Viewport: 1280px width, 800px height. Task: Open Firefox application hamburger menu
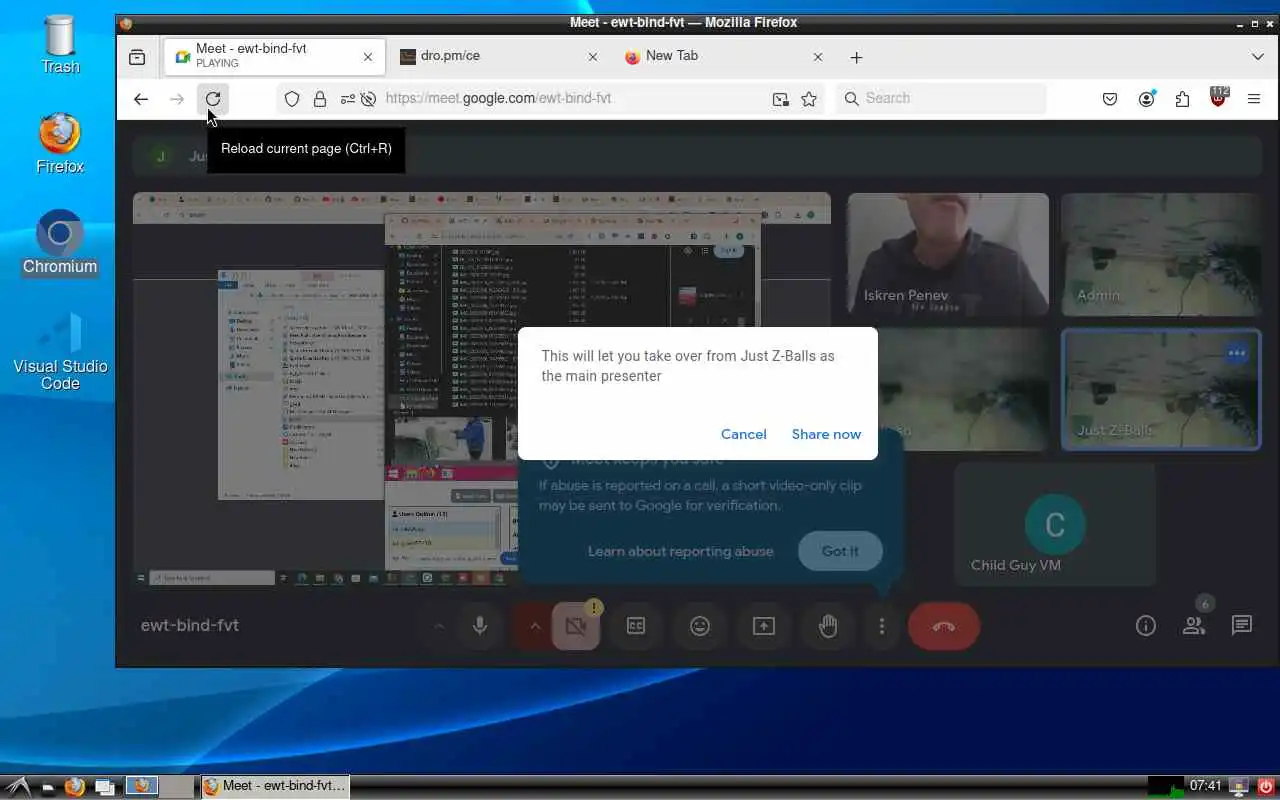coord(1254,98)
